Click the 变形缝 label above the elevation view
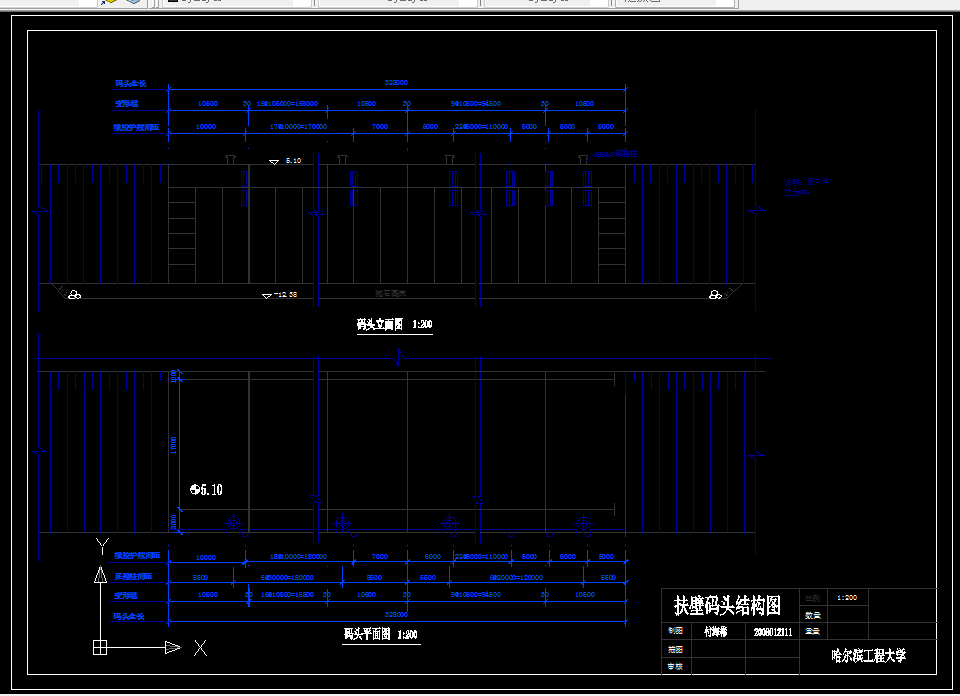The width and height of the screenshot is (960, 696). click(x=127, y=103)
